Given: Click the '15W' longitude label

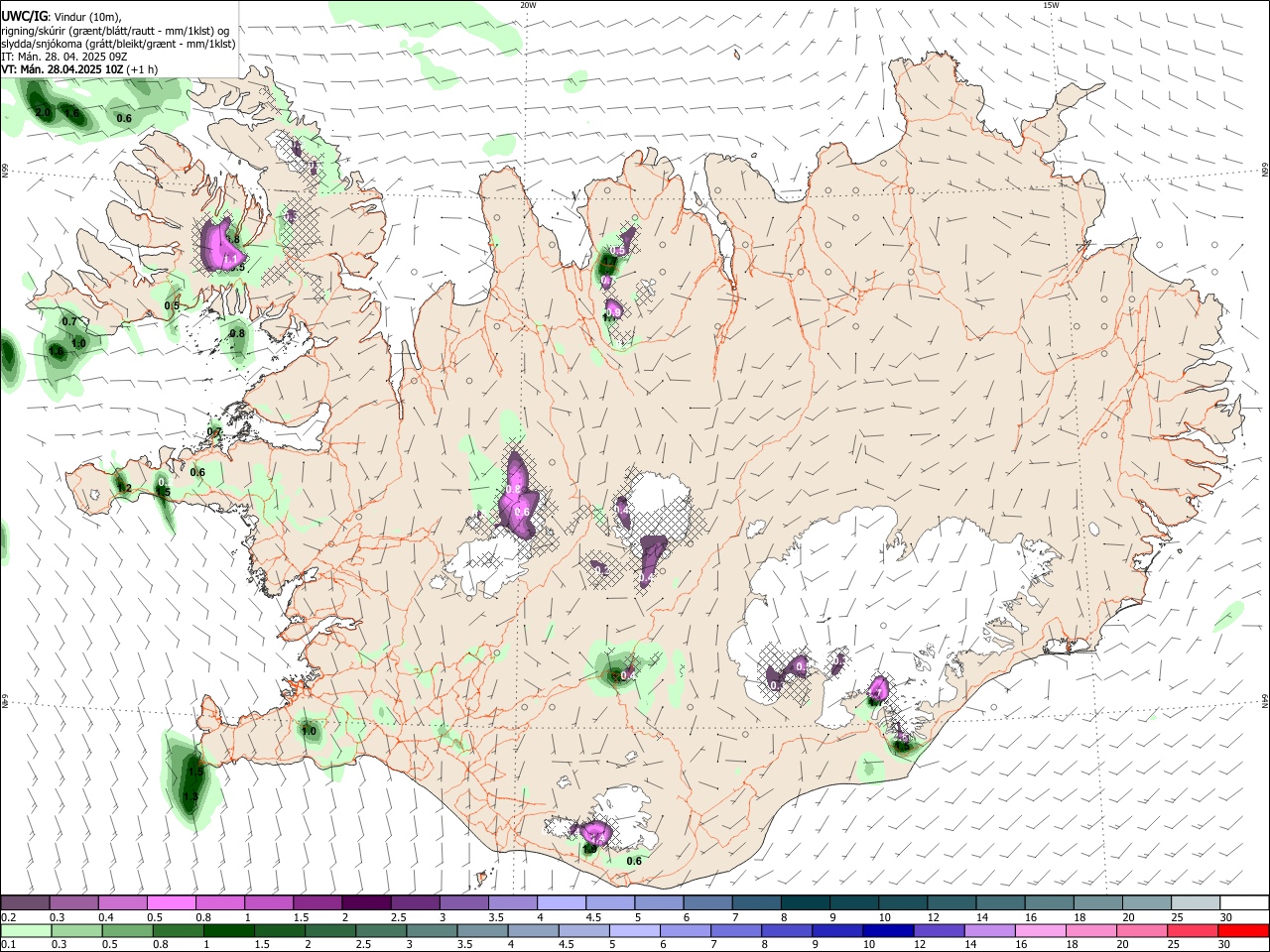Looking at the screenshot, I should point(1050,5).
